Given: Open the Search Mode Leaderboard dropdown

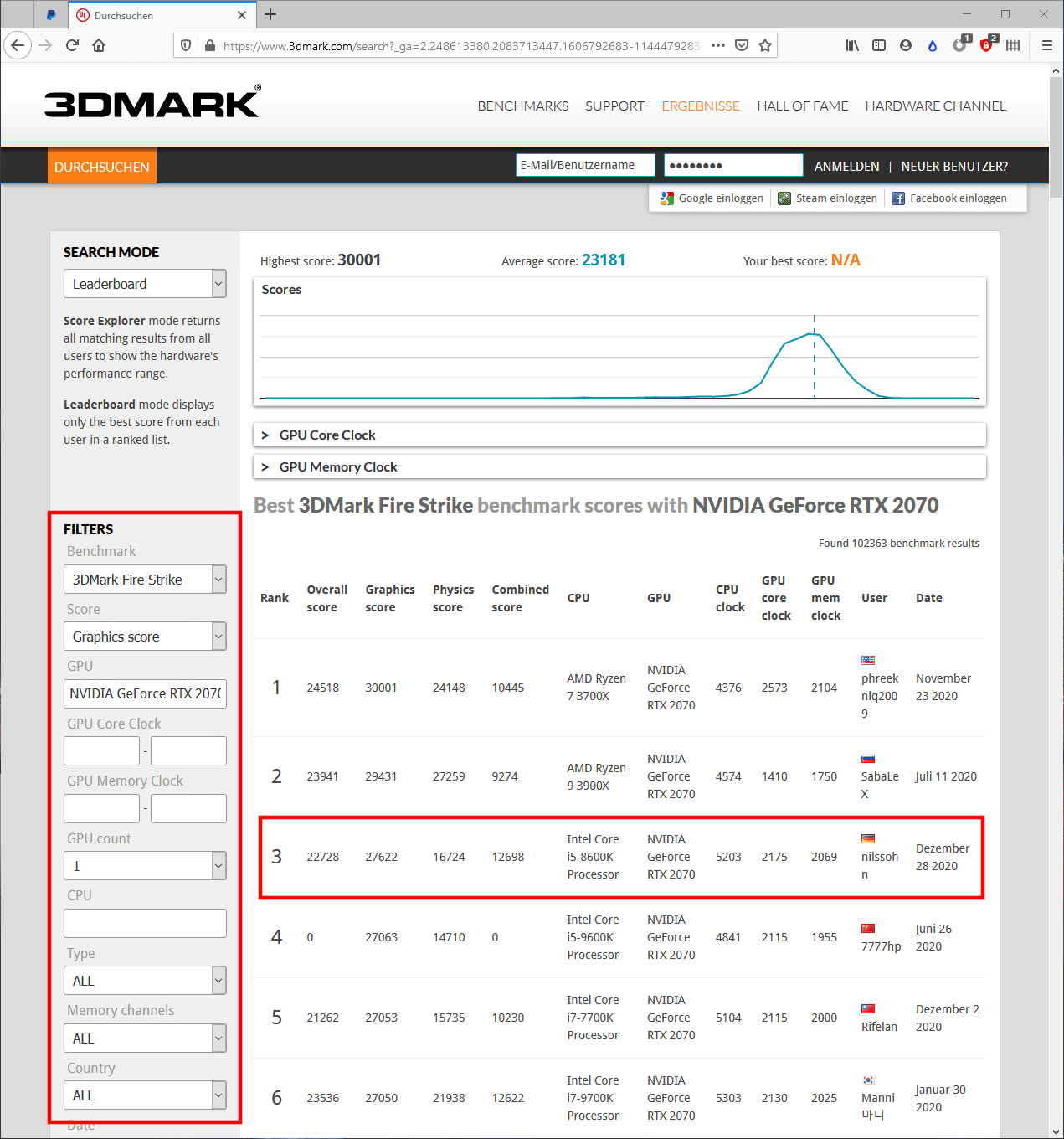Looking at the screenshot, I should pyautogui.click(x=145, y=284).
